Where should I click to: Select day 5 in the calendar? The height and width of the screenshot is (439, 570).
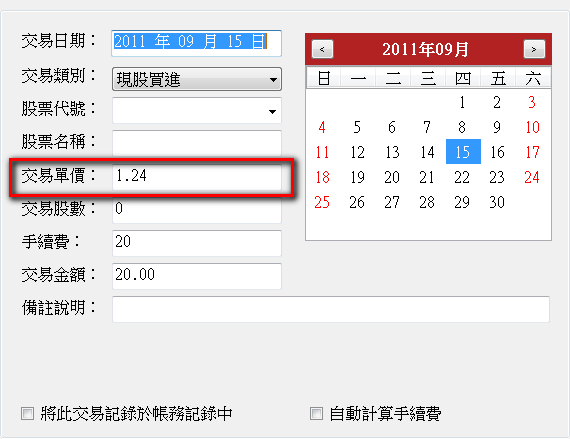(x=357, y=127)
